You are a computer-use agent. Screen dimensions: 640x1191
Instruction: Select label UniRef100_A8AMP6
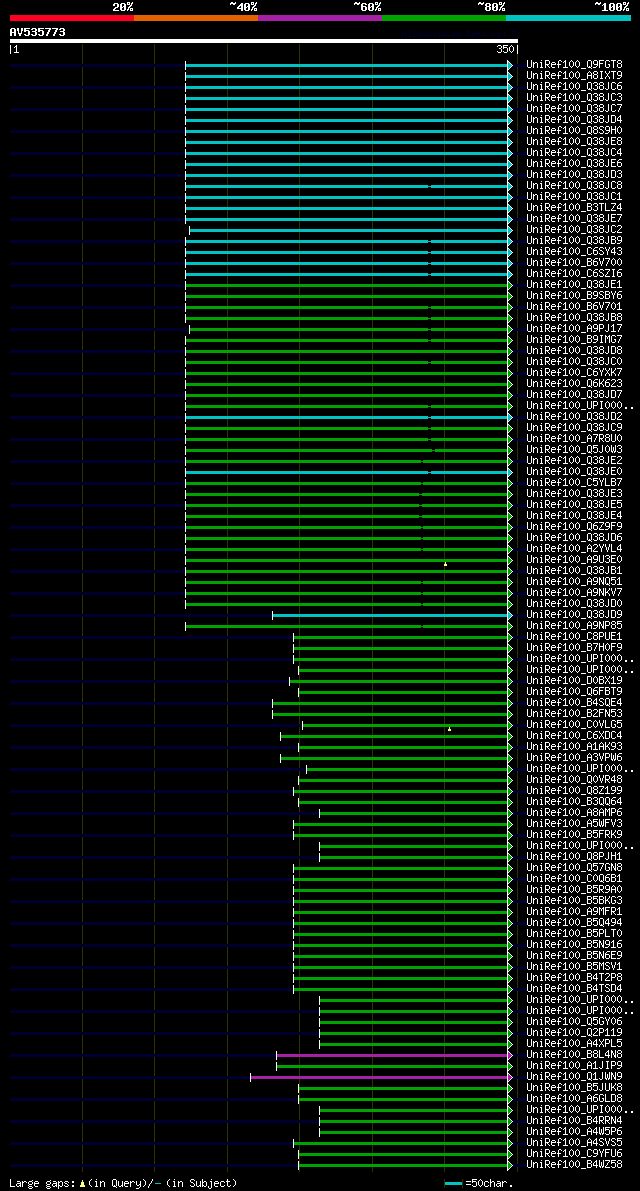pos(574,813)
